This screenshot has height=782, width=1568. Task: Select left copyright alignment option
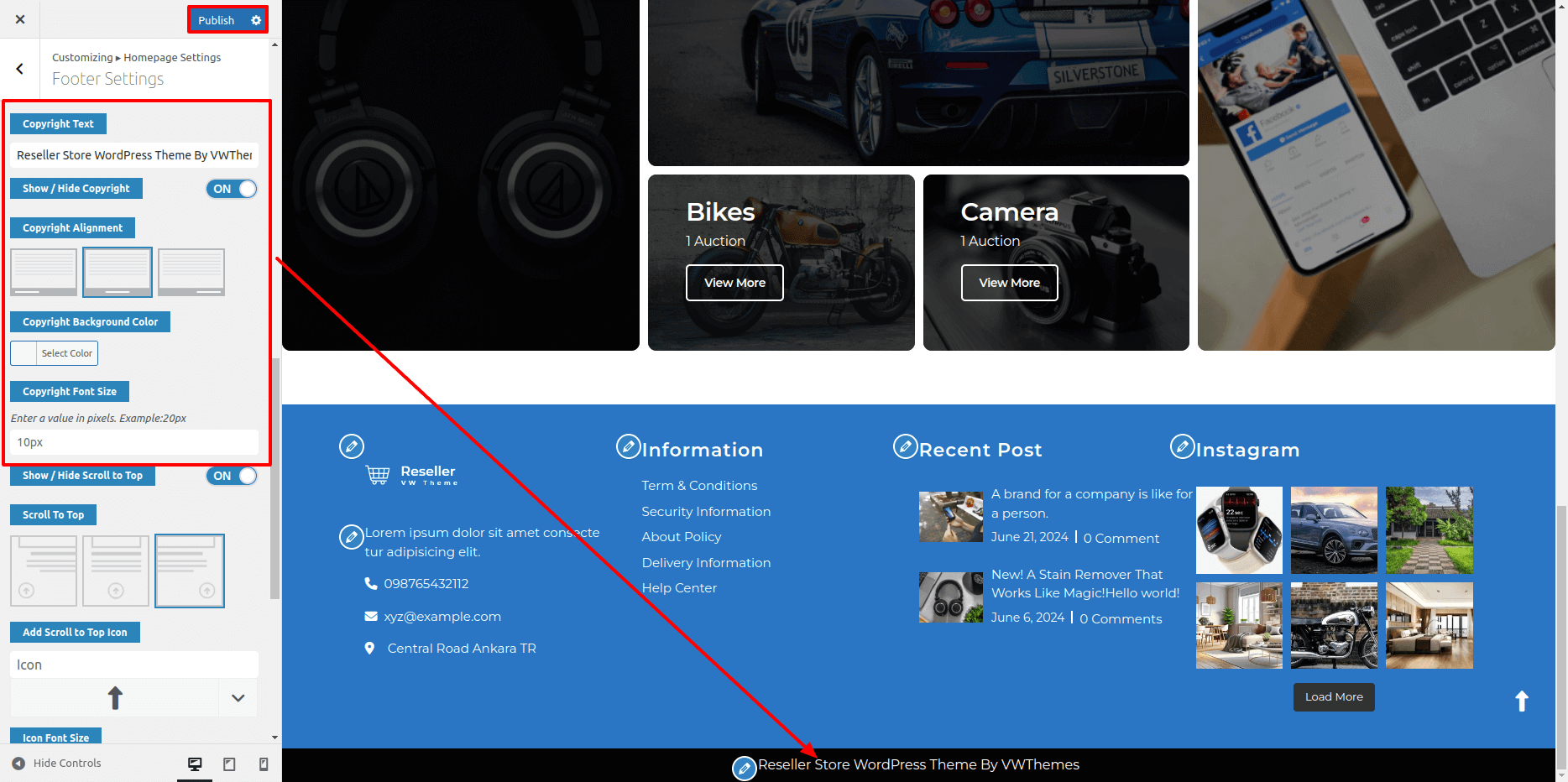click(x=44, y=272)
